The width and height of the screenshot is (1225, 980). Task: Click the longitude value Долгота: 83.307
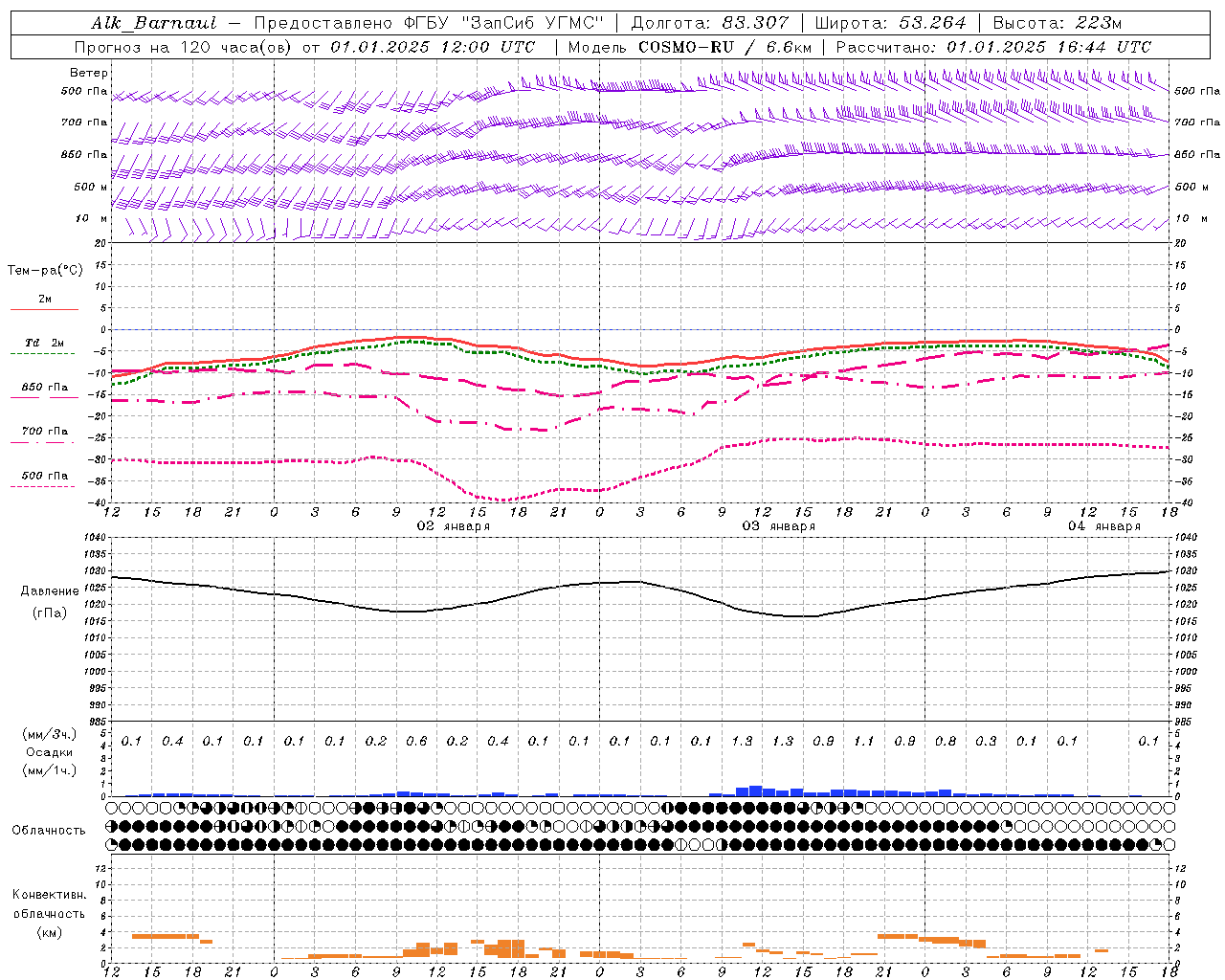click(710, 23)
